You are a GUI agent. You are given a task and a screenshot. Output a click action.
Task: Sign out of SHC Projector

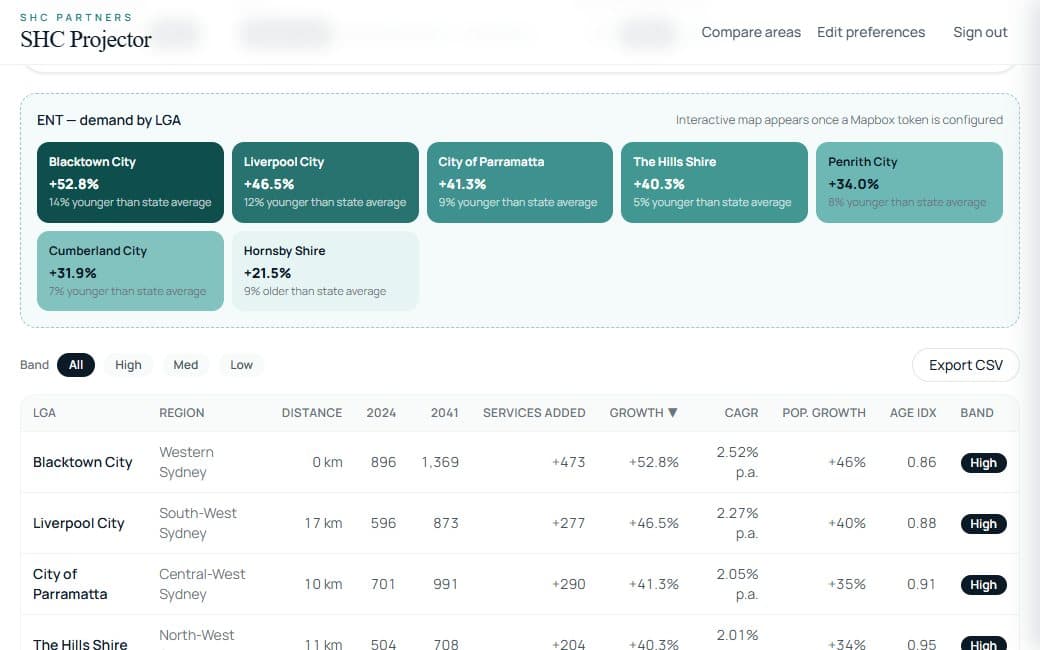pos(980,32)
